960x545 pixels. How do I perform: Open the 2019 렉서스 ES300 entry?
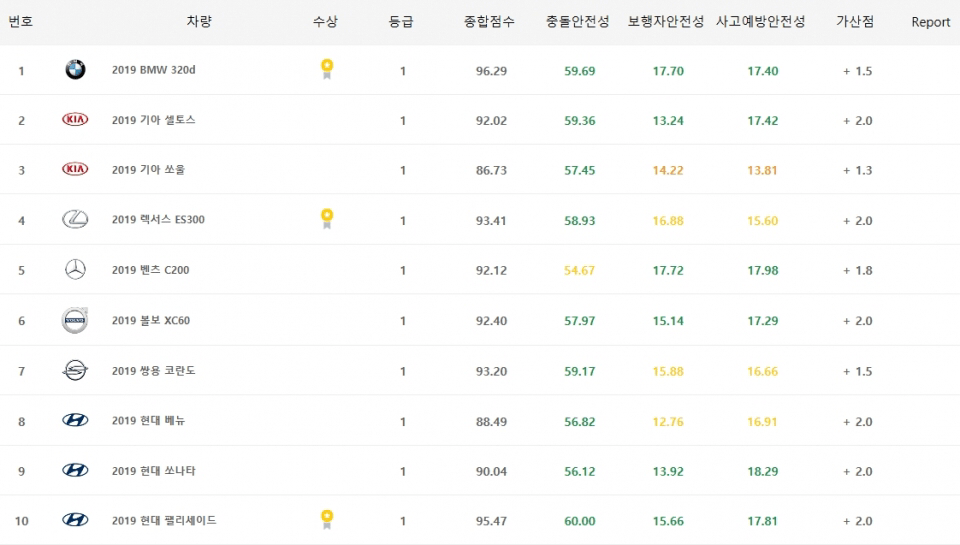pyautogui.click(x=158, y=219)
